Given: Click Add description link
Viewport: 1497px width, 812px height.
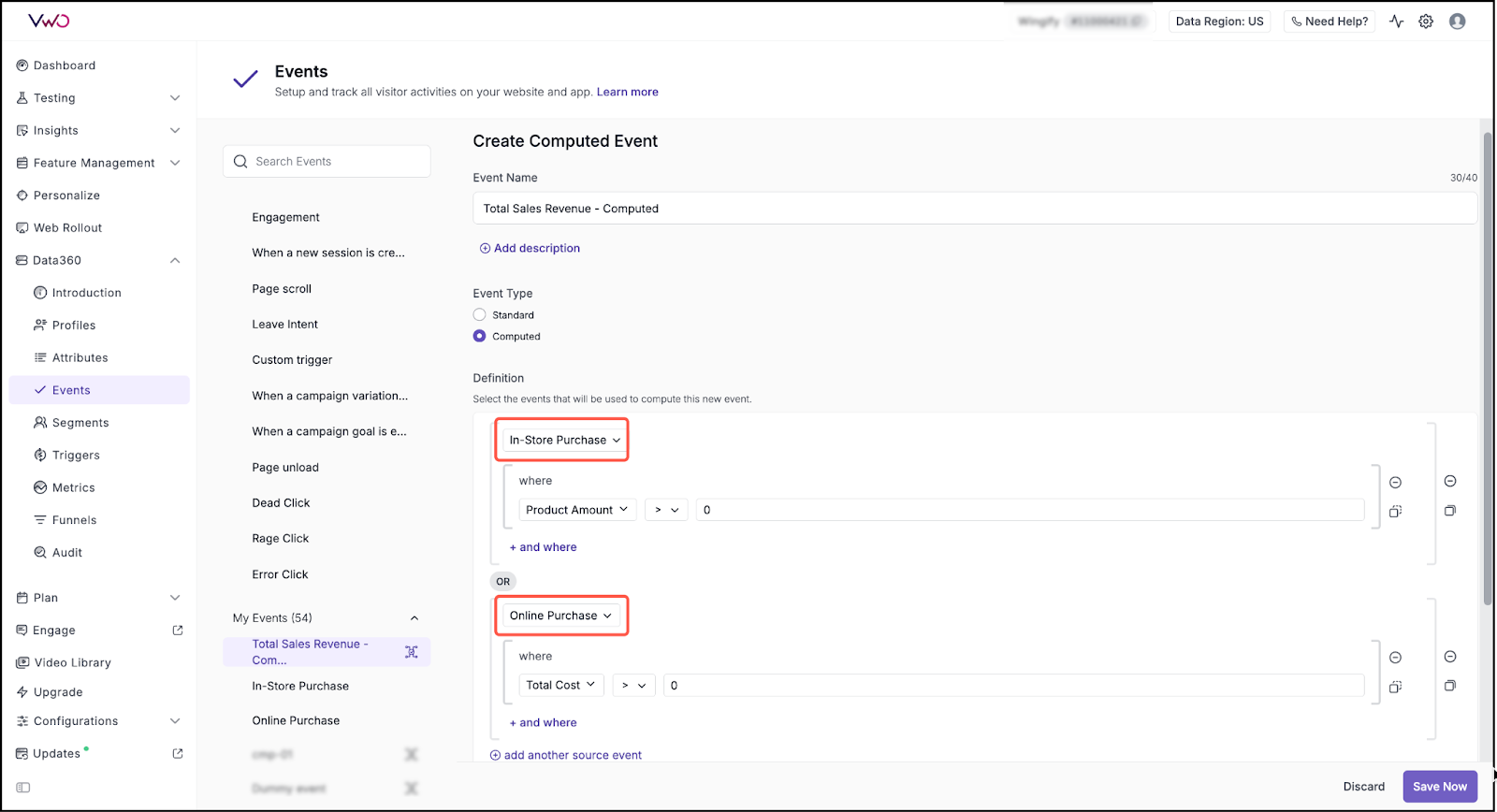Looking at the screenshot, I should (530, 248).
